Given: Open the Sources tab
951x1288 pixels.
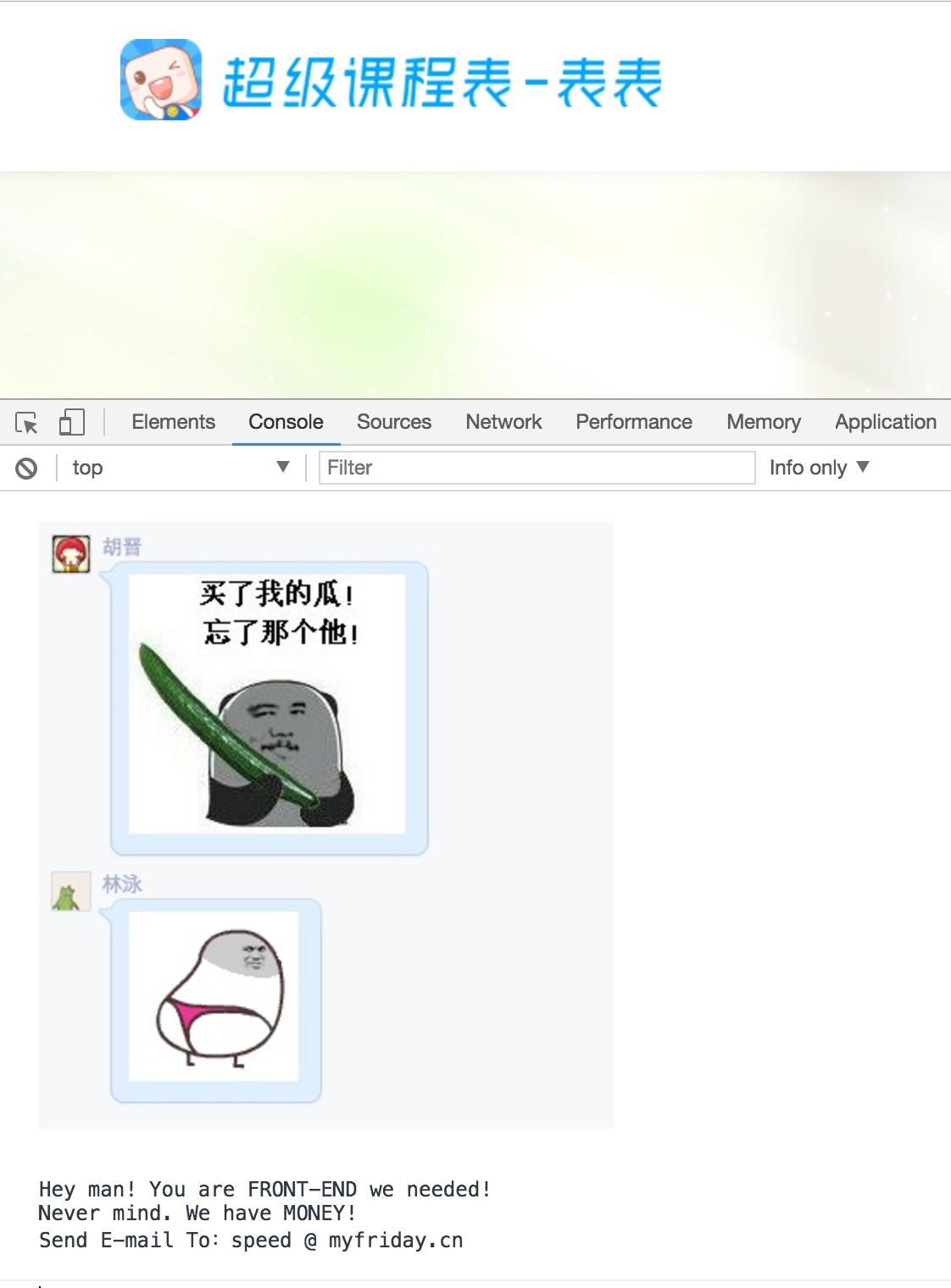Looking at the screenshot, I should 394,422.
